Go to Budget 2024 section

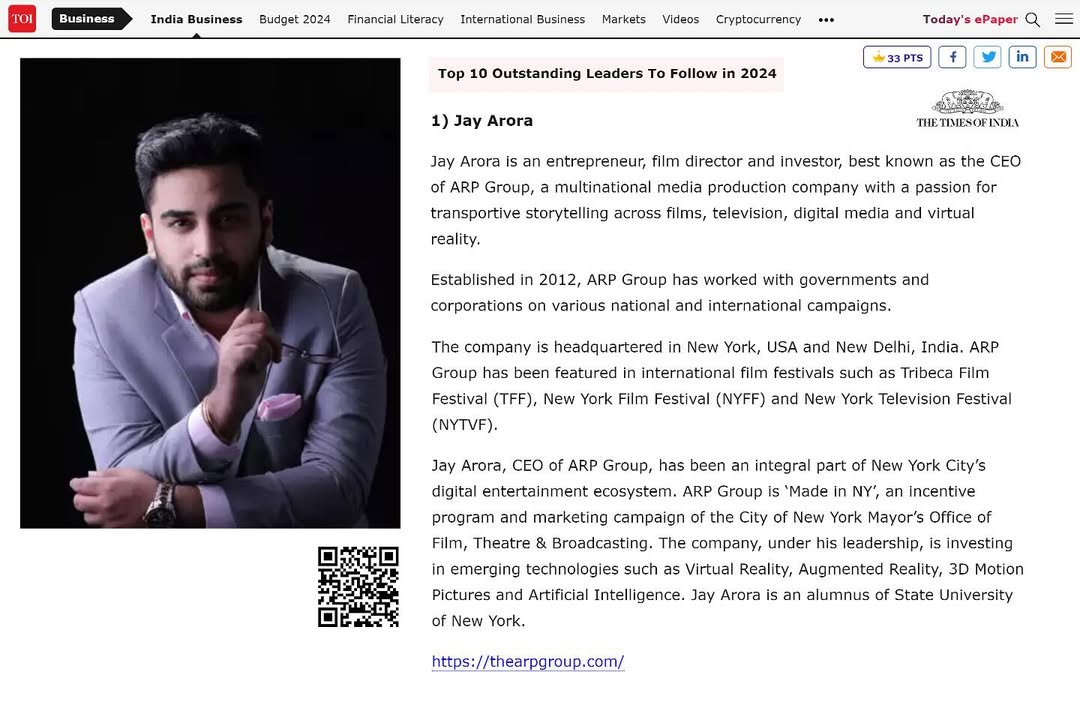pos(295,19)
